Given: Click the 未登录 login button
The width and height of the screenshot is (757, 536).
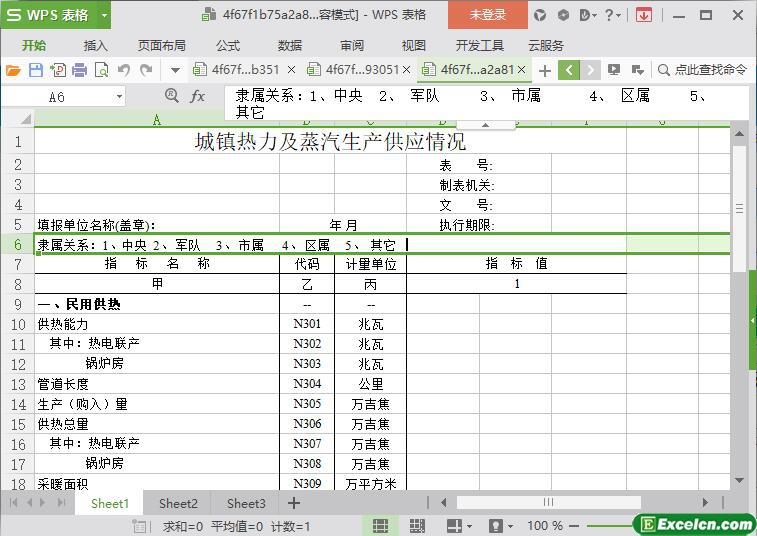Looking at the screenshot, I should pos(487,15).
